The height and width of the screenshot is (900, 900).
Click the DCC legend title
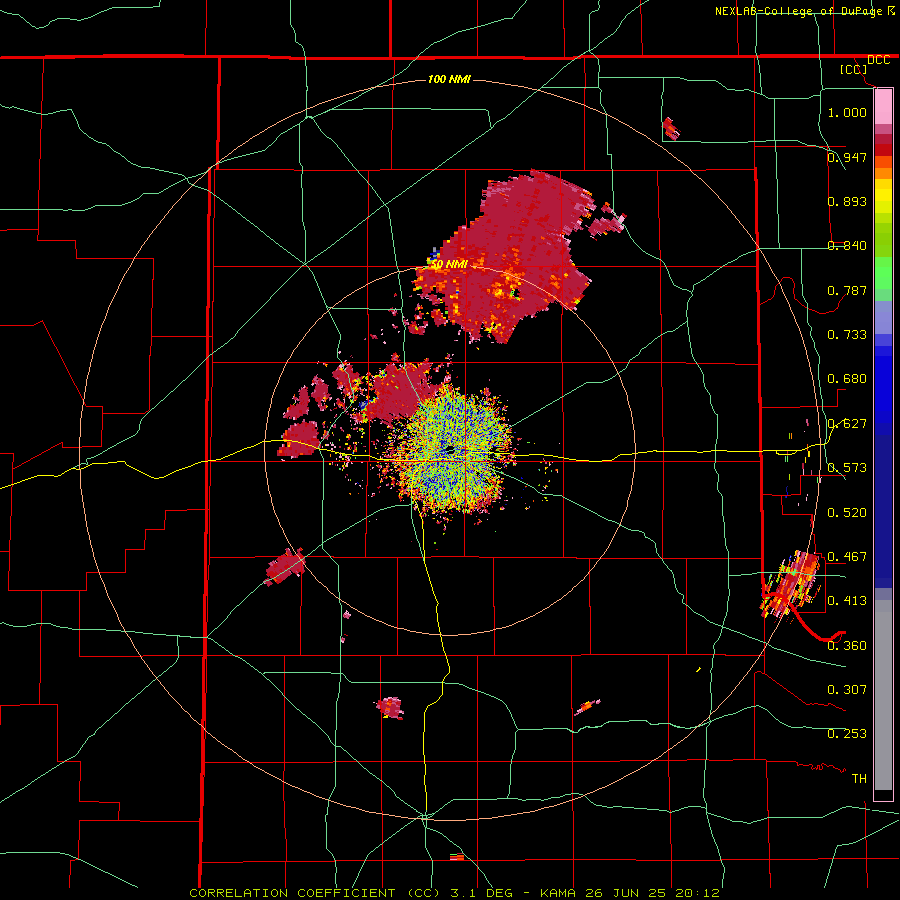878,60
